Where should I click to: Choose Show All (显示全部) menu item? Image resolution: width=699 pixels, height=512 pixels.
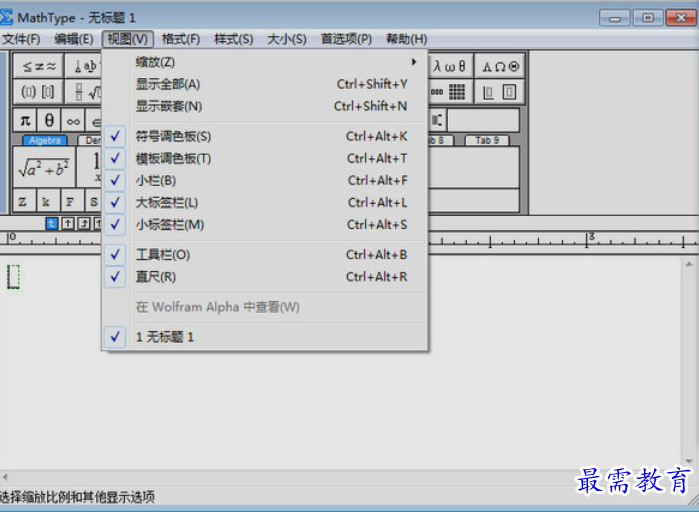[x=266, y=84]
